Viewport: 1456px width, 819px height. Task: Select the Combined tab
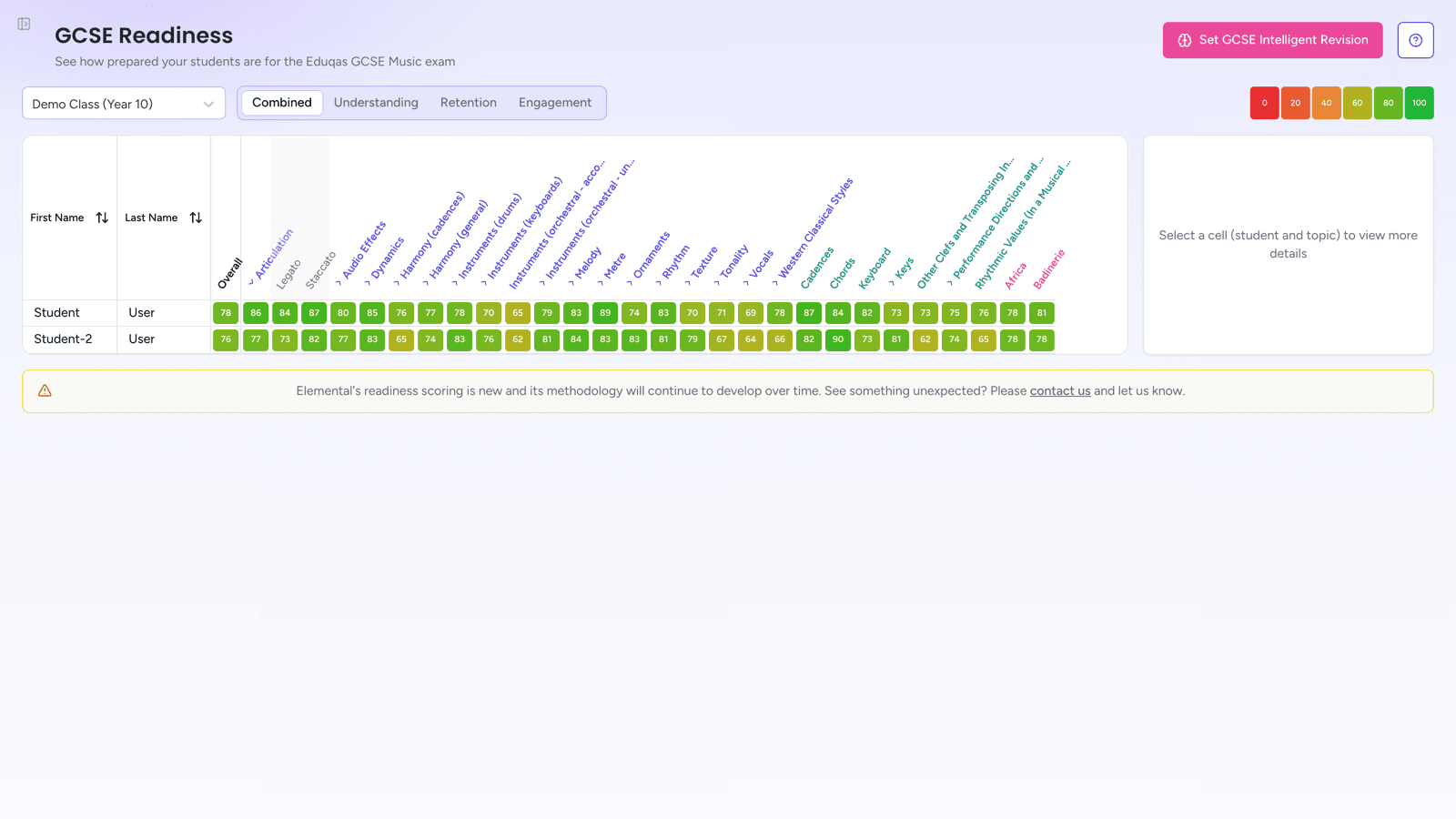[x=282, y=103]
